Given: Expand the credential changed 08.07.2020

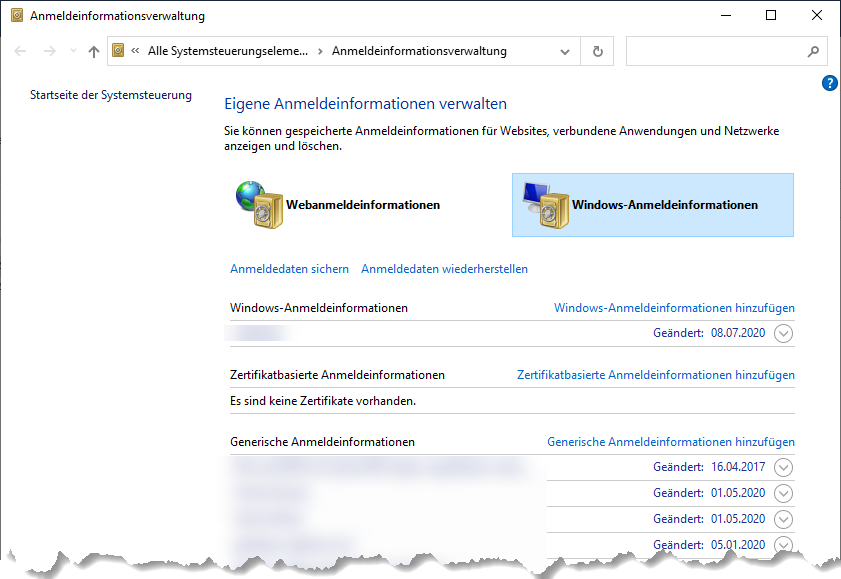Looking at the screenshot, I should 783,333.
